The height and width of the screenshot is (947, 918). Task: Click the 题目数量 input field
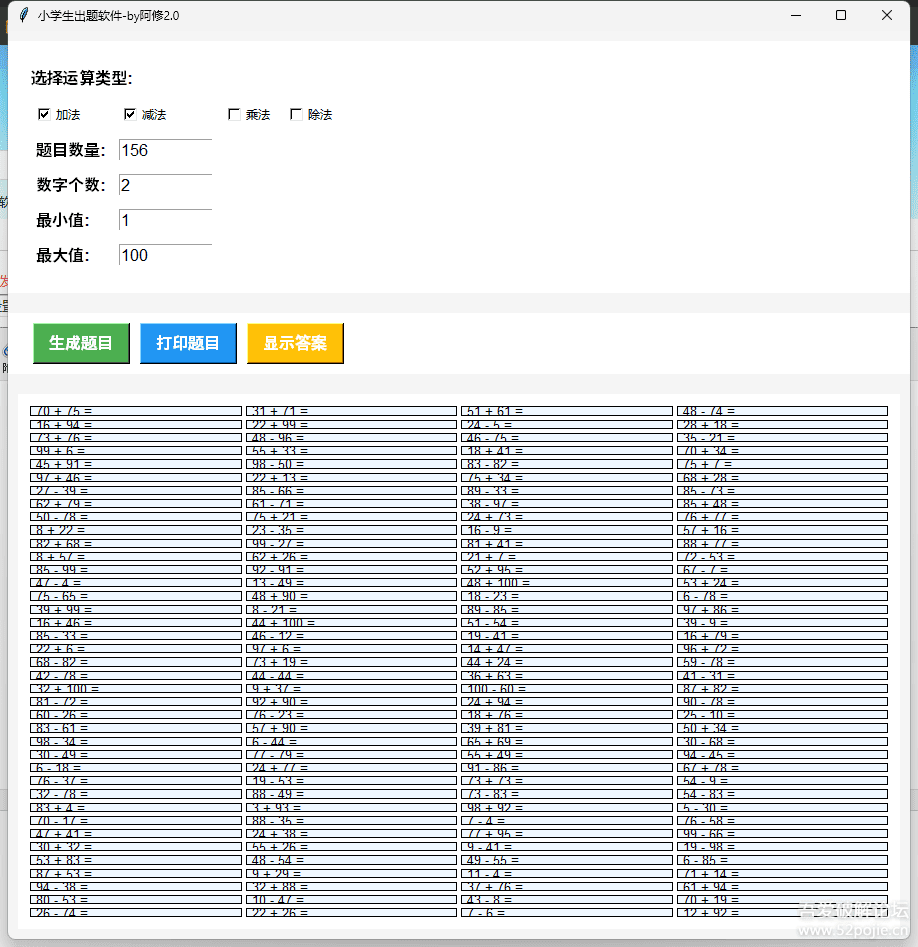(163, 150)
